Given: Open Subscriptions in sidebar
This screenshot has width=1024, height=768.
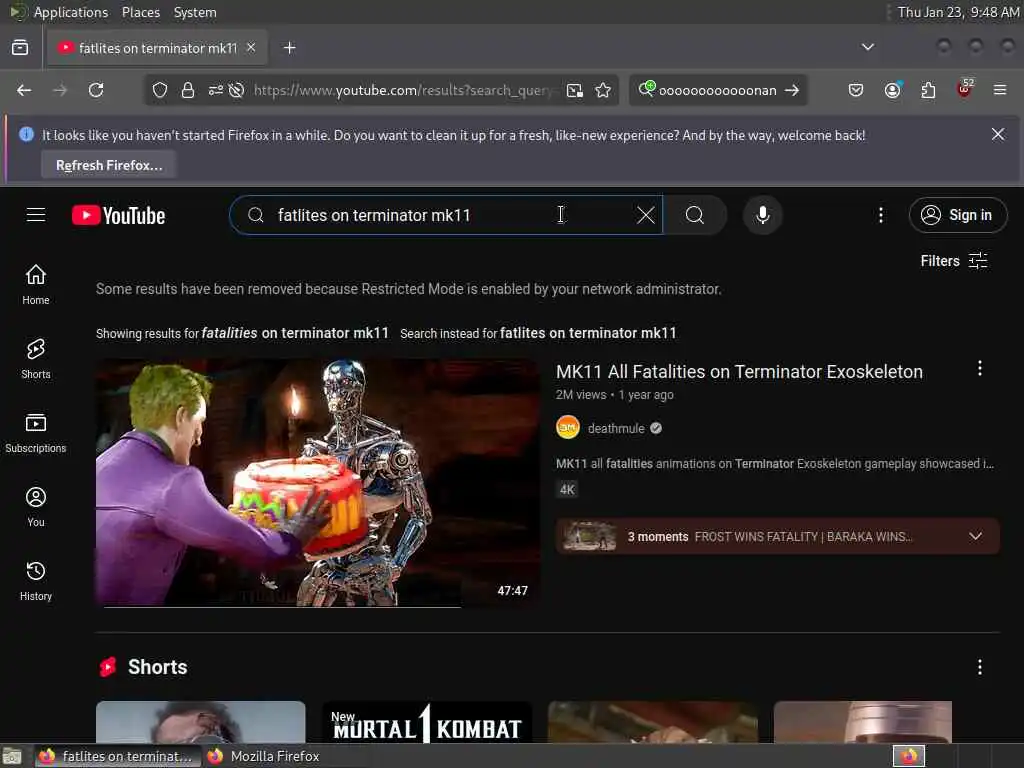Looking at the screenshot, I should (36, 432).
